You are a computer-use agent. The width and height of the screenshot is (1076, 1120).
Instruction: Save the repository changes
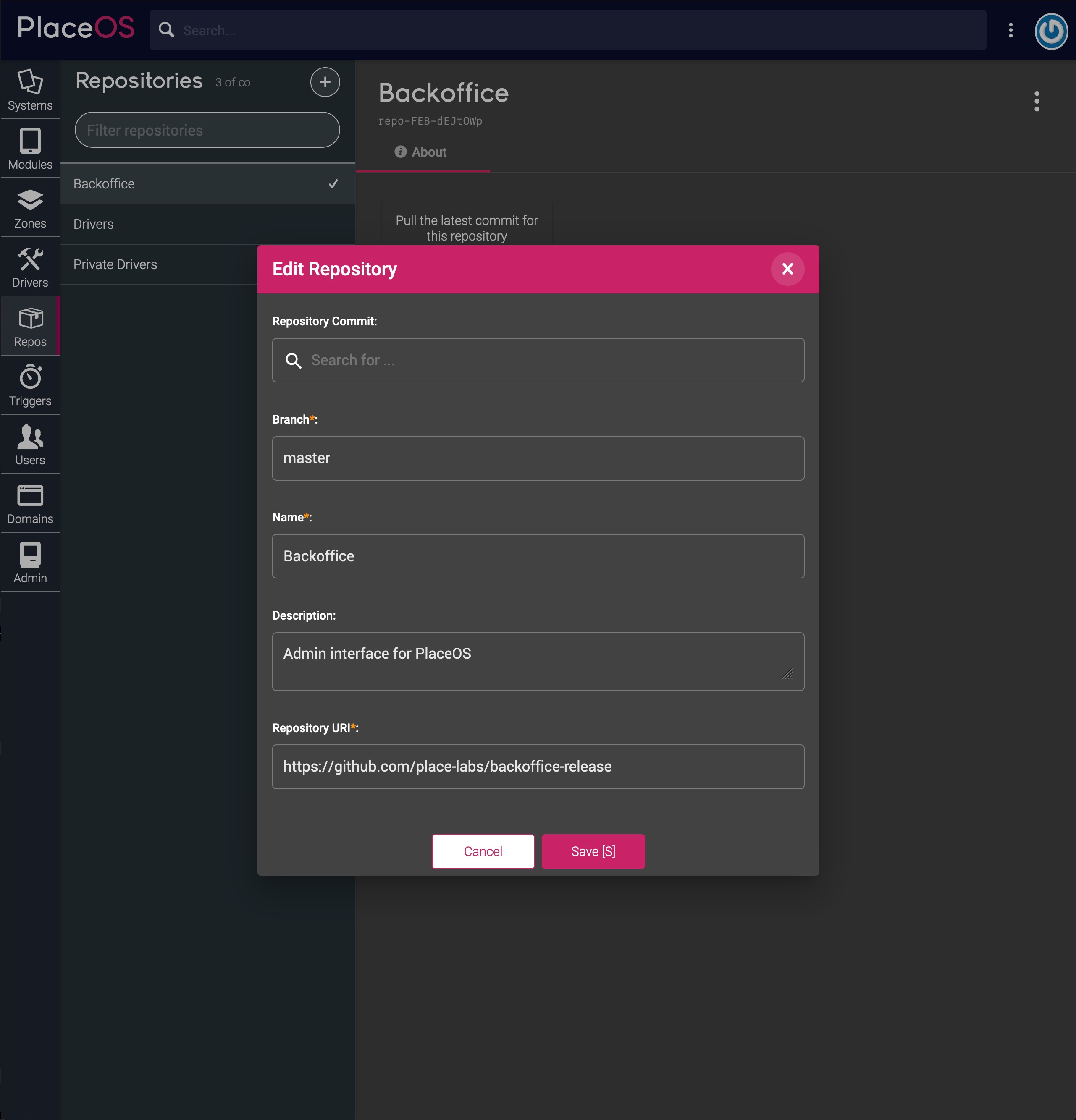pos(593,851)
